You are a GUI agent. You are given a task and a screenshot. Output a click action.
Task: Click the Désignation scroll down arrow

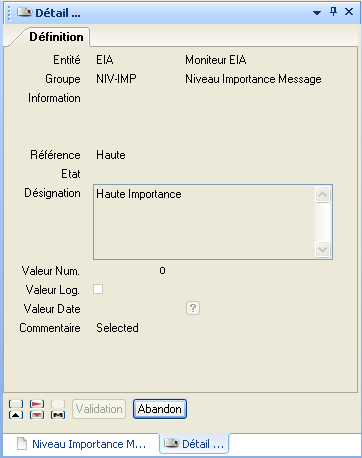tap(322, 249)
